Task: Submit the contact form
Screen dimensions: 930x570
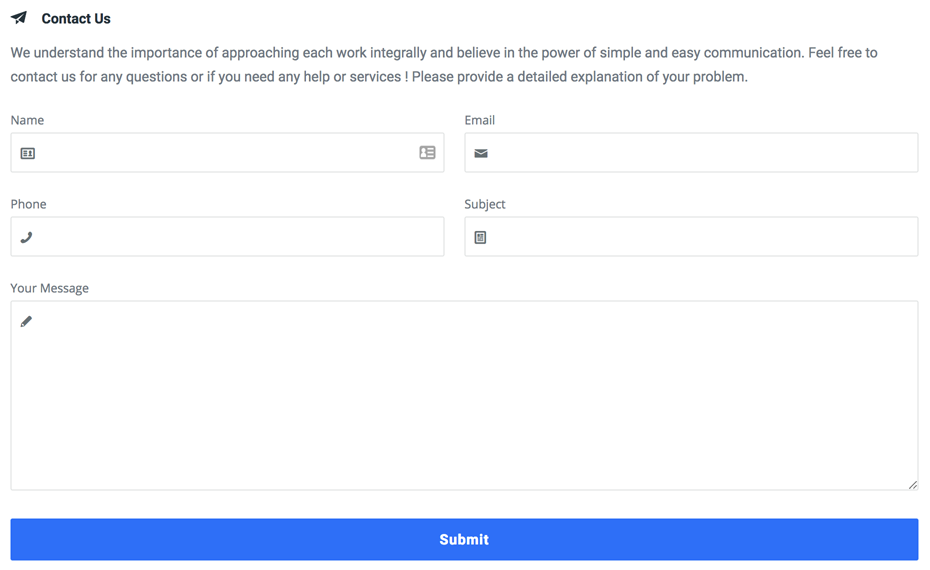Action: point(464,539)
